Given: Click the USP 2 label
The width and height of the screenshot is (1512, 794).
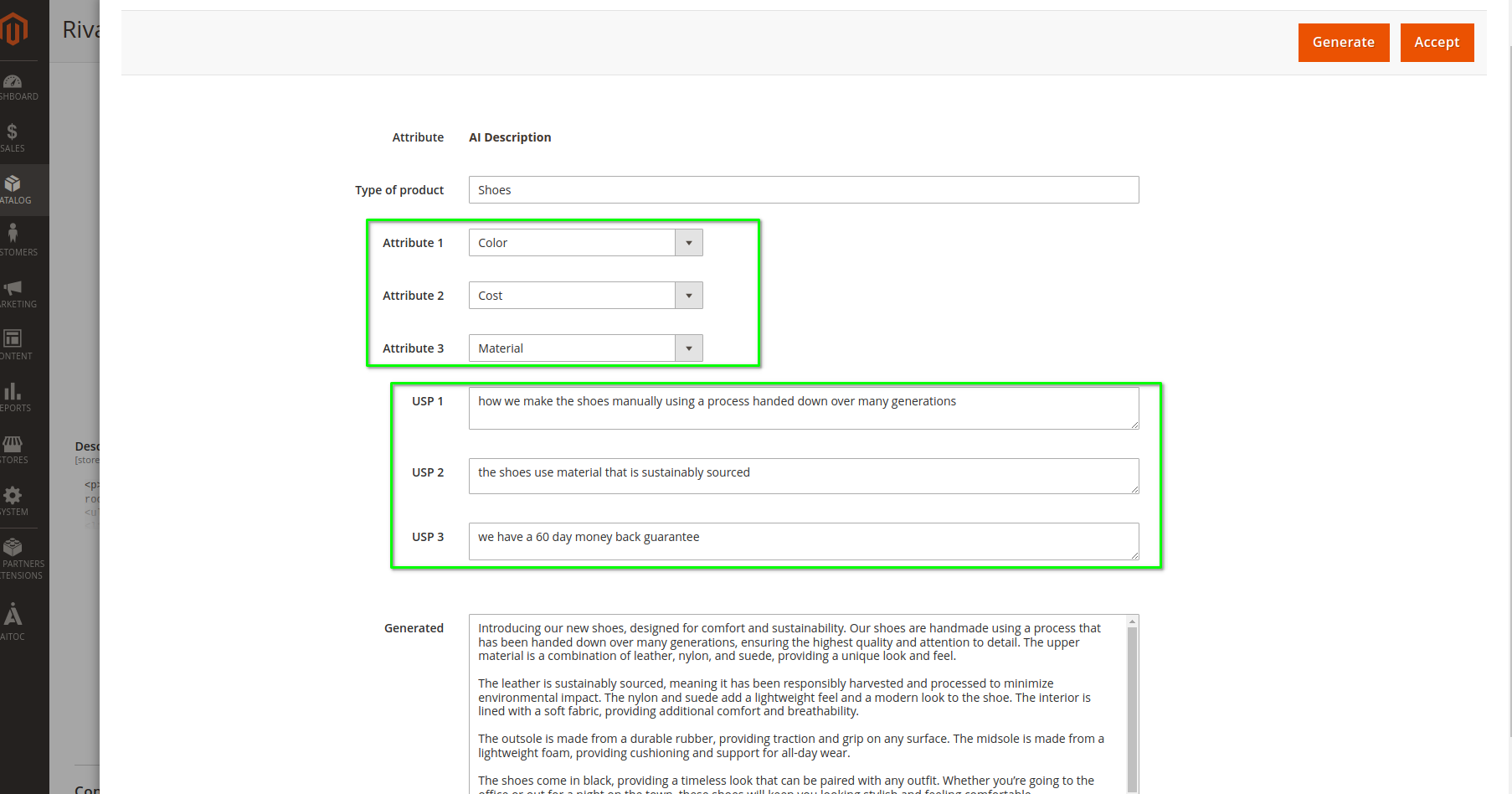Looking at the screenshot, I should 428,472.
